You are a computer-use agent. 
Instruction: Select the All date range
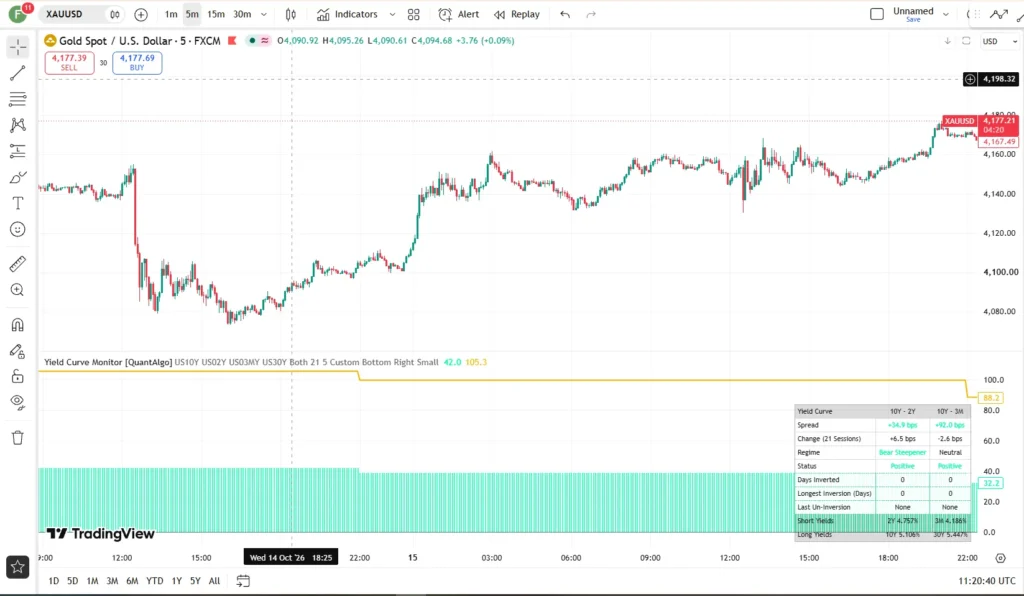coord(214,580)
